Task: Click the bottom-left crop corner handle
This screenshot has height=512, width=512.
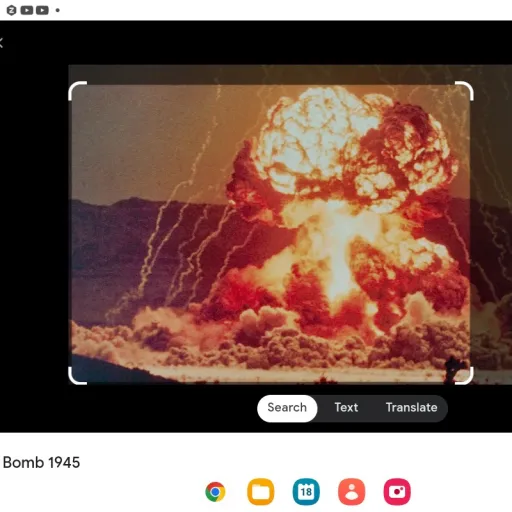Action: (x=77, y=376)
